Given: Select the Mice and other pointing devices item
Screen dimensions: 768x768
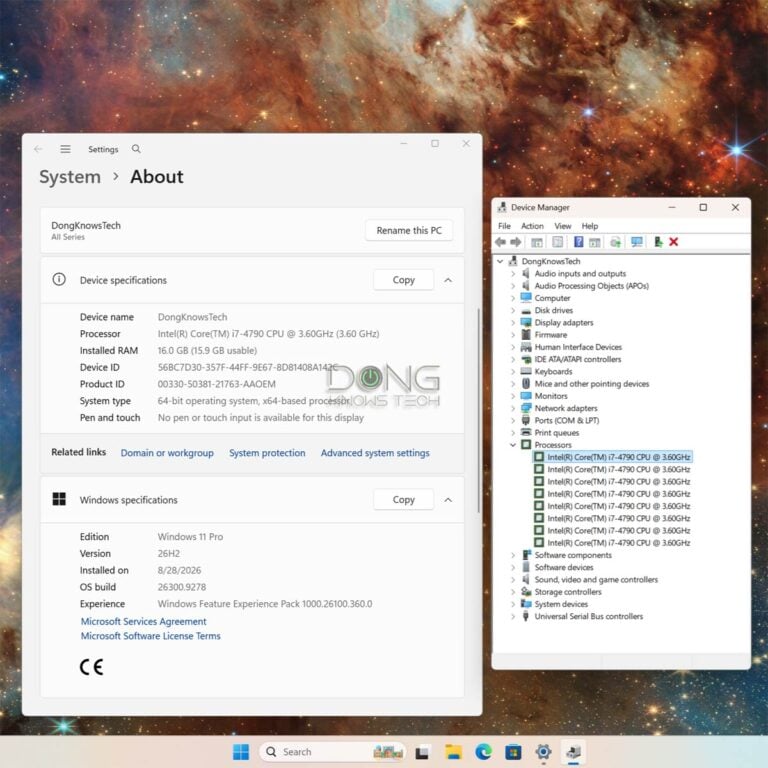Looking at the screenshot, I should click(592, 384).
